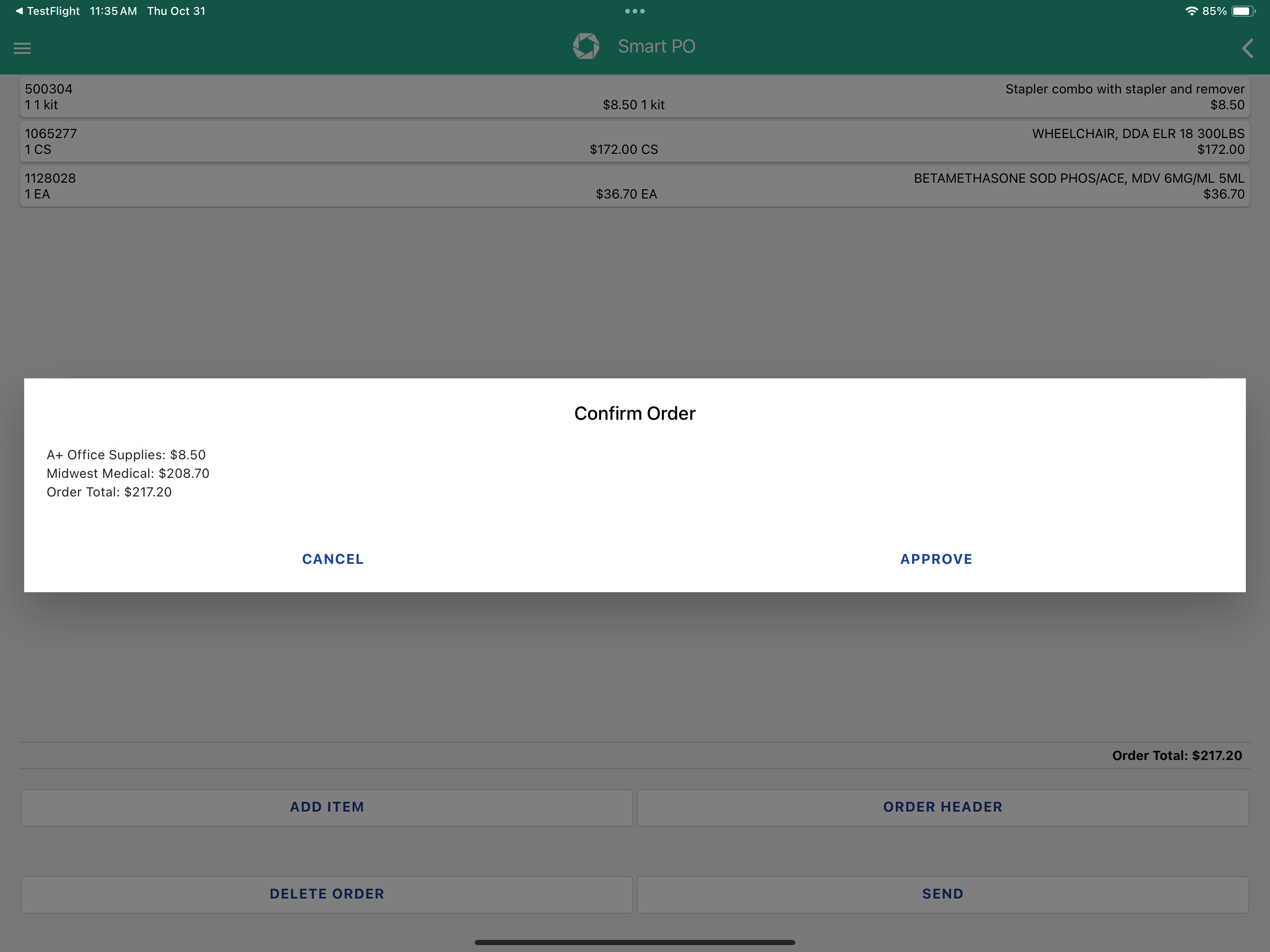Go back using the chevron arrow
The image size is (1270, 952).
1248,48
